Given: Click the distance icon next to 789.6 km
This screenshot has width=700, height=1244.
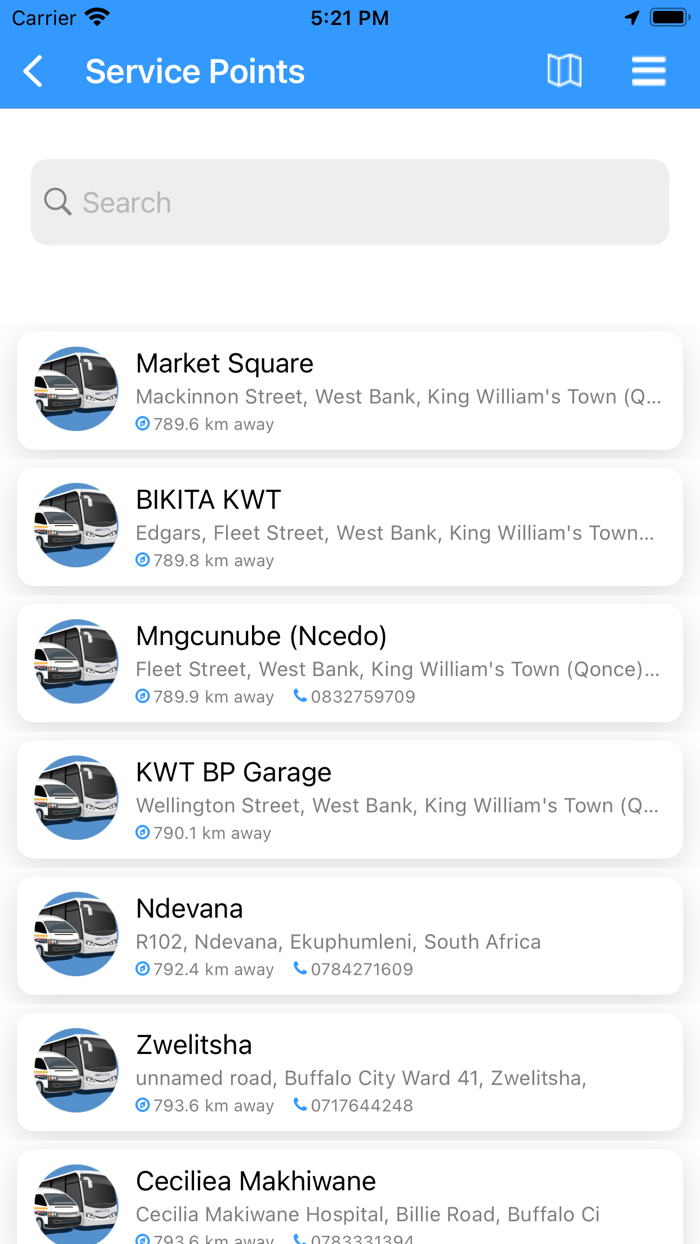Looking at the screenshot, I should [142, 424].
